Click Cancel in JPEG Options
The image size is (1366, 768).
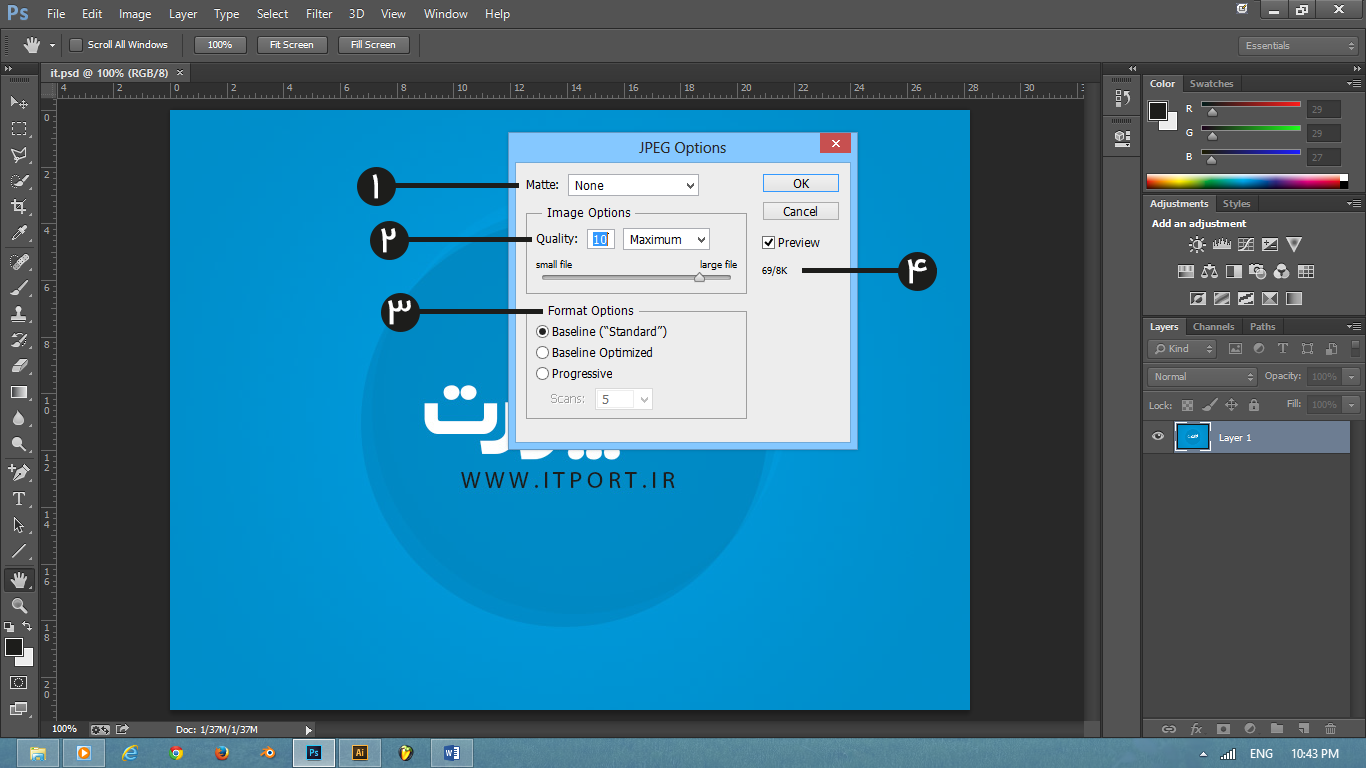(x=801, y=211)
